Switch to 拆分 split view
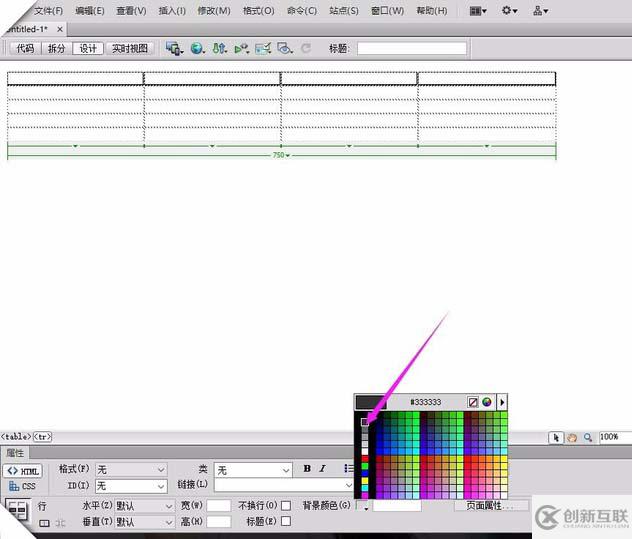This screenshot has height=539, width=632. (56, 49)
